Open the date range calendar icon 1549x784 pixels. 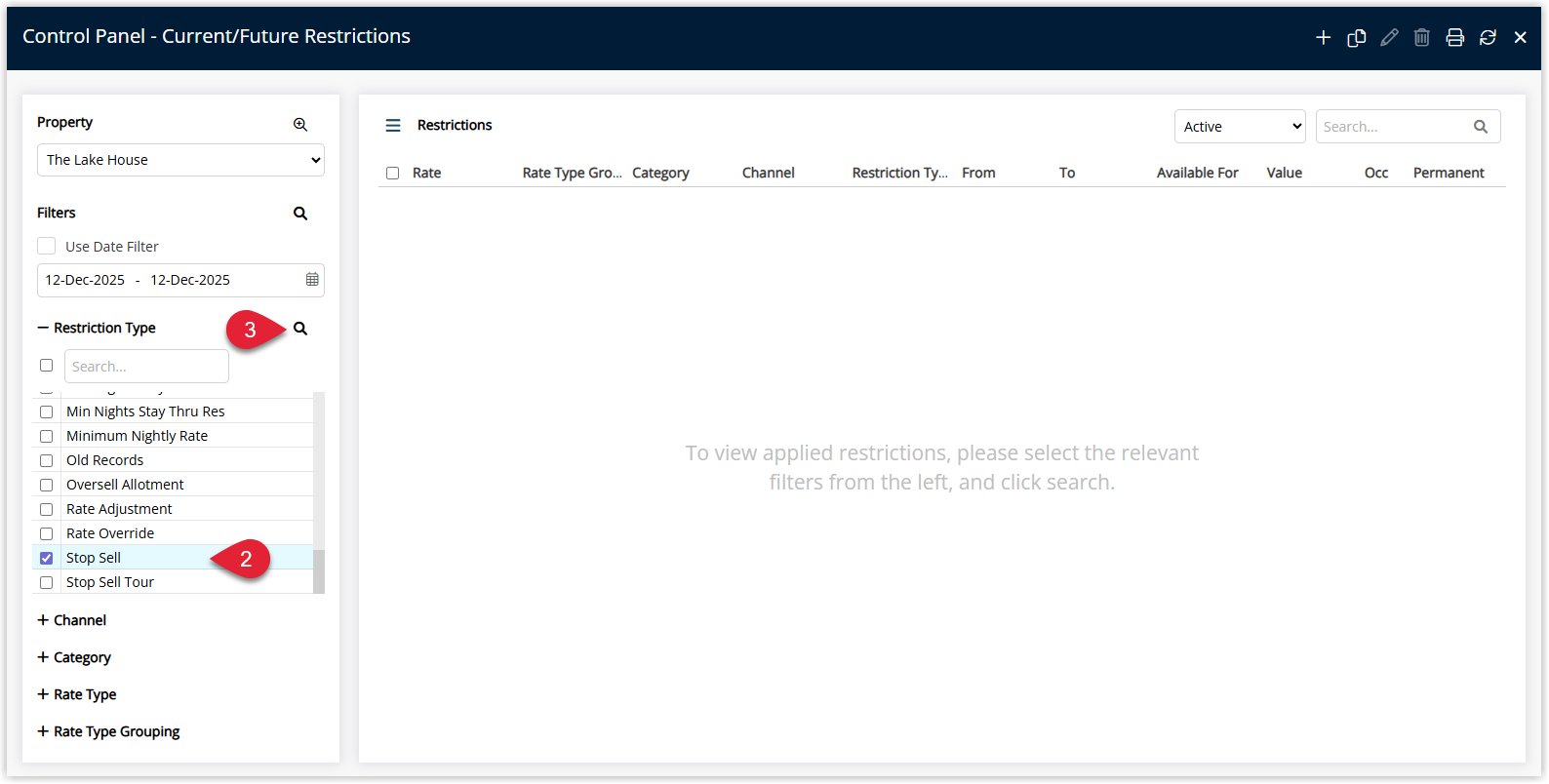[312, 280]
